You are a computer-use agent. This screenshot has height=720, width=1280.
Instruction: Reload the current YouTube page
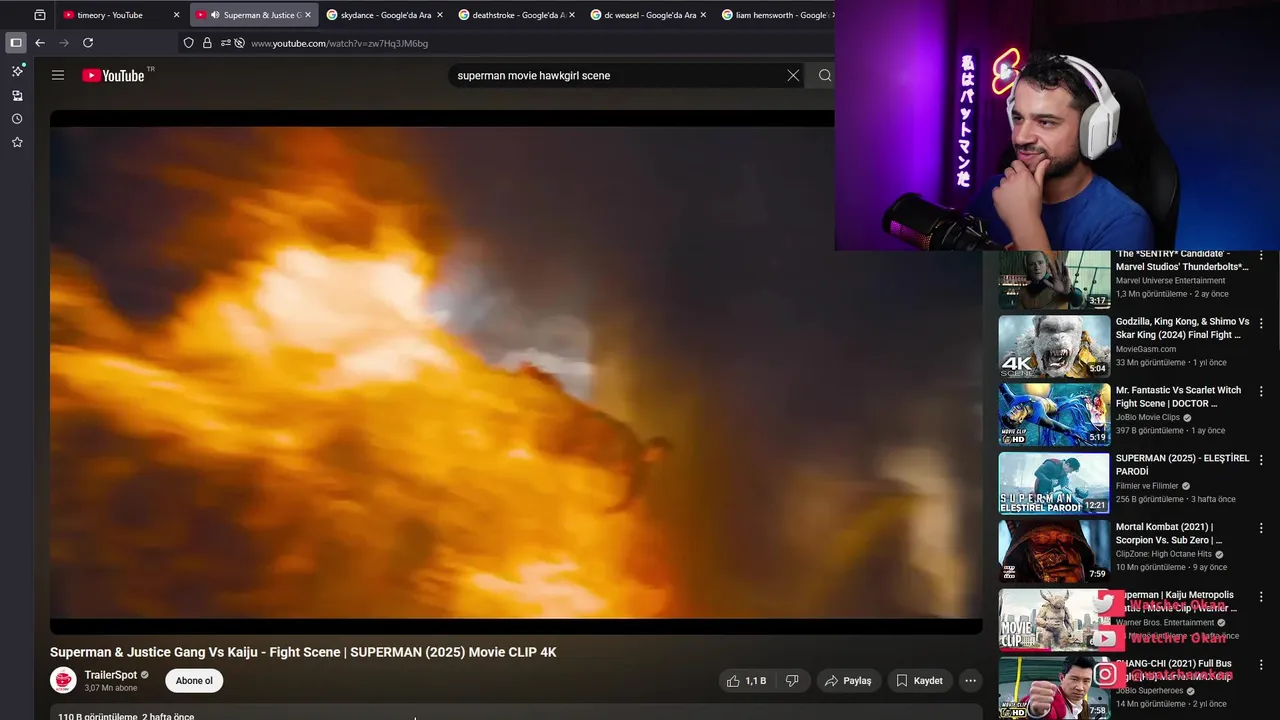click(x=88, y=43)
